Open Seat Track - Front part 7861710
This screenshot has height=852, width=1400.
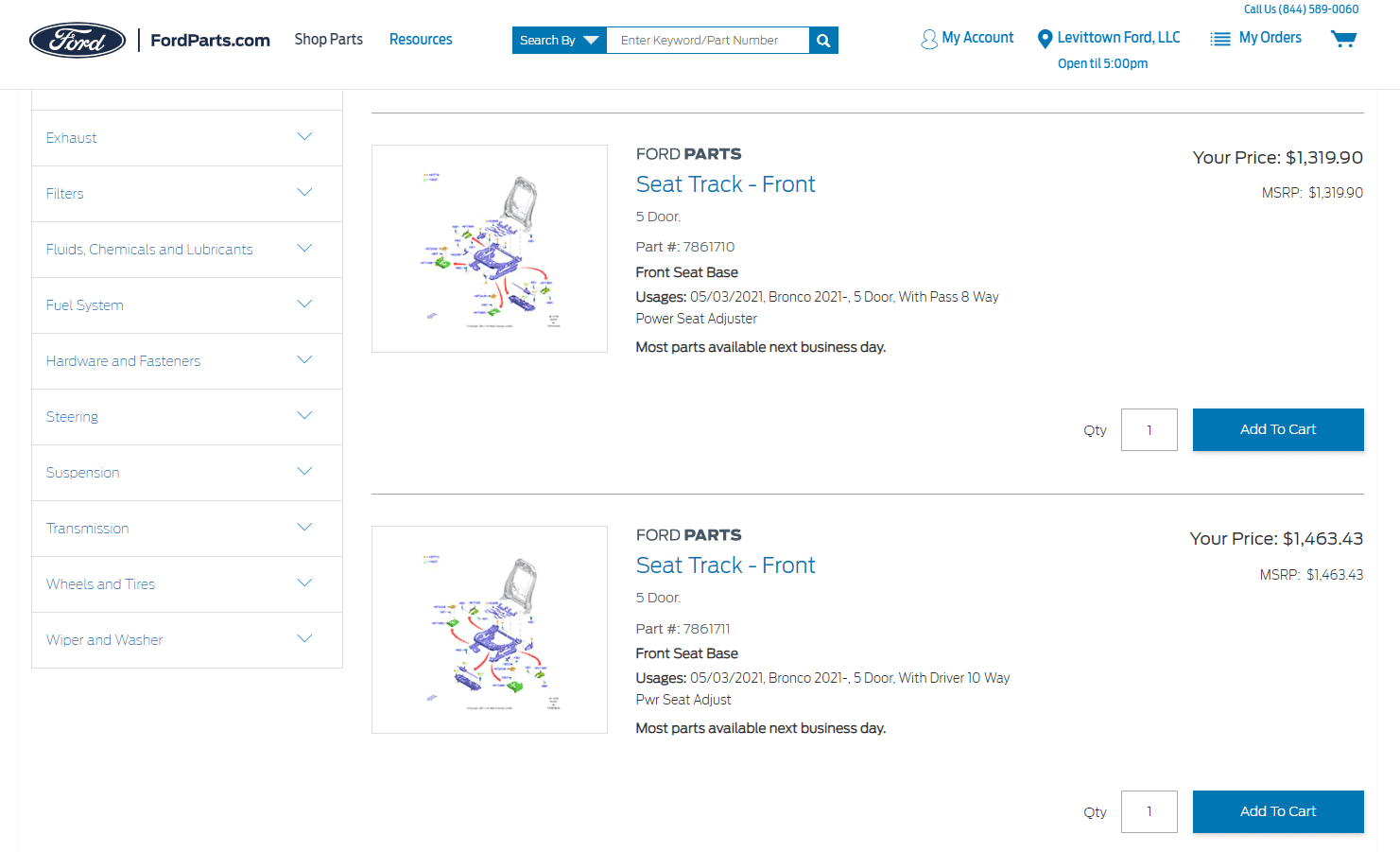[x=725, y=184]
